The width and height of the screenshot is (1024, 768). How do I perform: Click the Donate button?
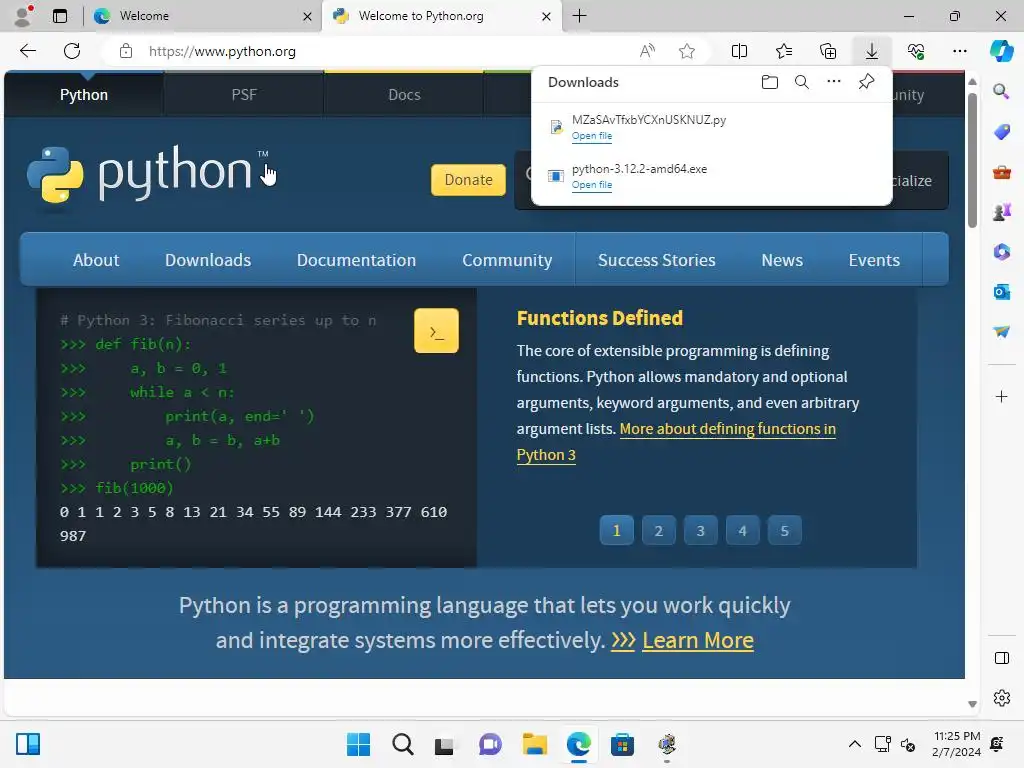(x=468, y=180)
